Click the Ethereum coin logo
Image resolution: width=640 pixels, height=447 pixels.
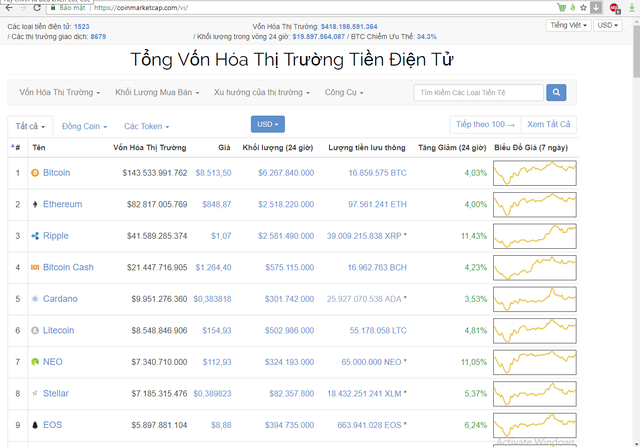coord(35,204)
